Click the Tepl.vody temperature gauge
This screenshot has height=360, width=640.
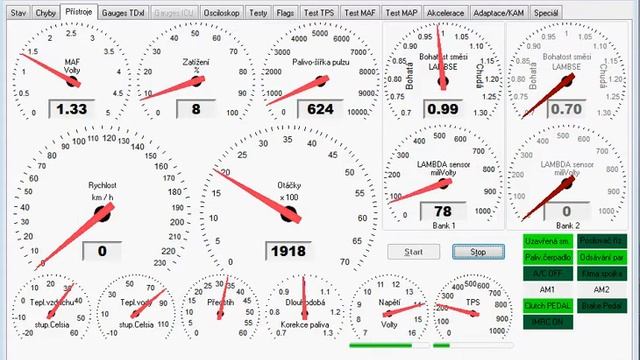click(x=136, y=308)
